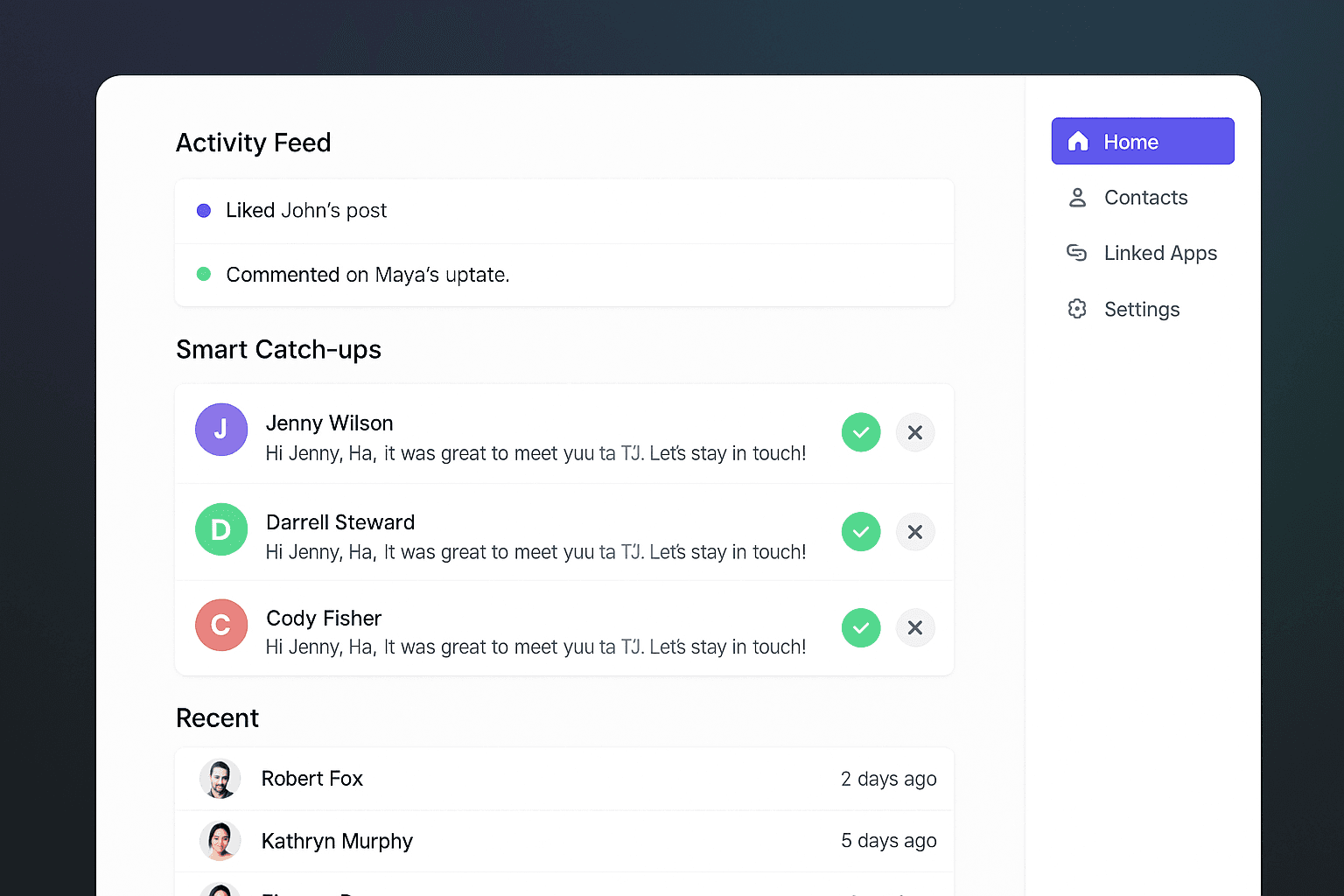1344x896 pixels.
Task: Reject Cody Fisher's catch-up suggestion
Action: coord(914,627)
